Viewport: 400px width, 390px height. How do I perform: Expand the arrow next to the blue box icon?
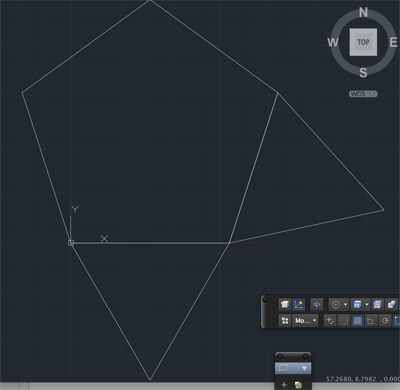click(367, 304)
